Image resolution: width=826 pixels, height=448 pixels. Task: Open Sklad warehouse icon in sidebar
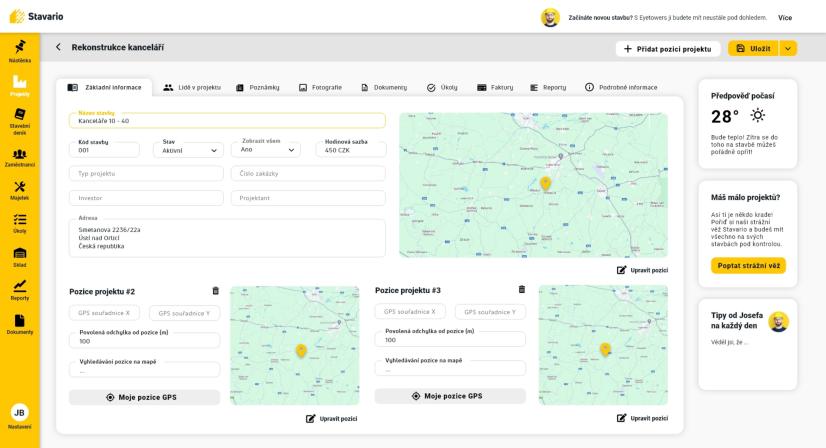[19, 258]
